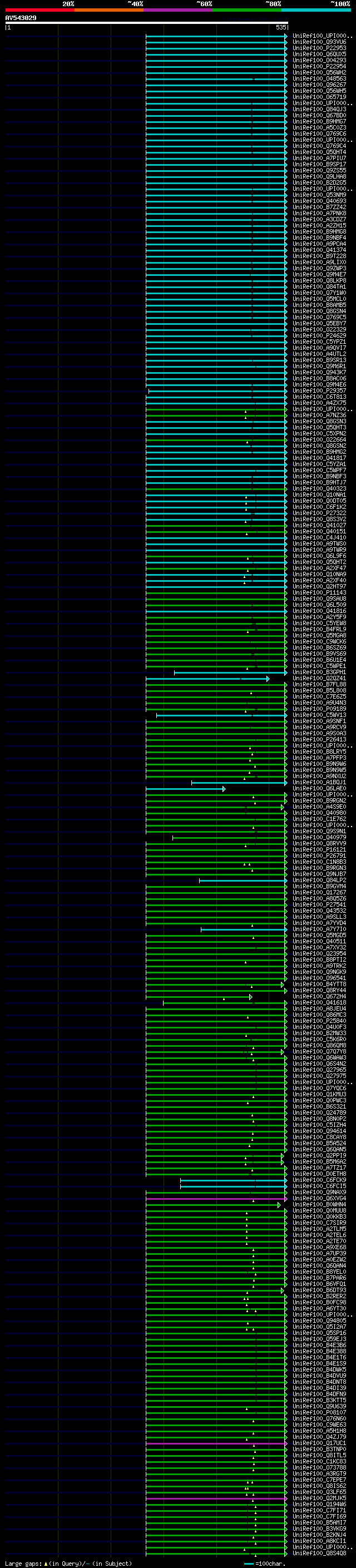356x1568 pixels.
Task: Open hit UniRef100_O04293
Action: pyautogui.click(x=319, y=60)
